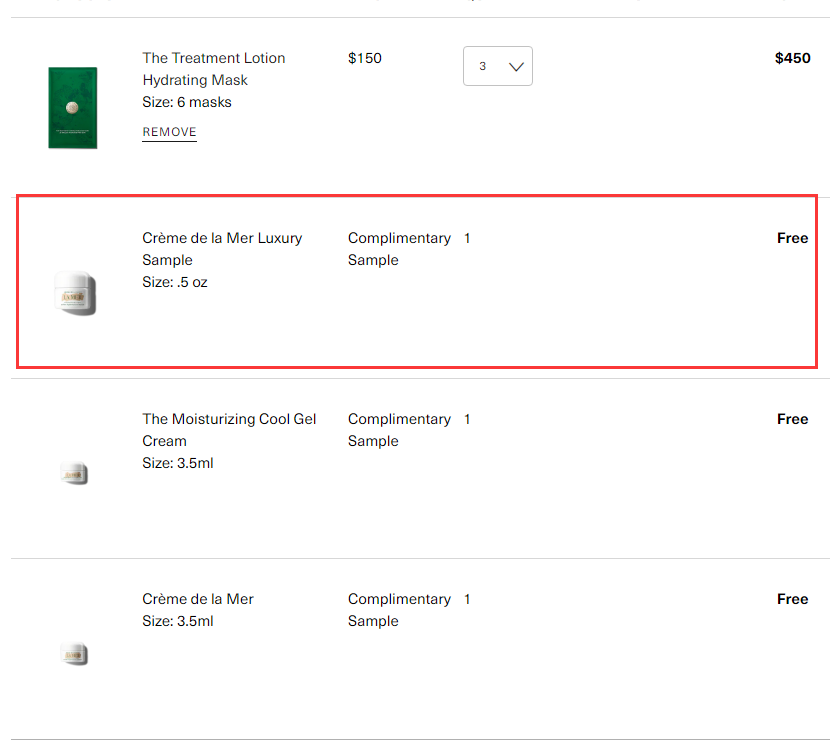
Task: Click the 'Size: 6 masks' text
Action: pos(187,102)
